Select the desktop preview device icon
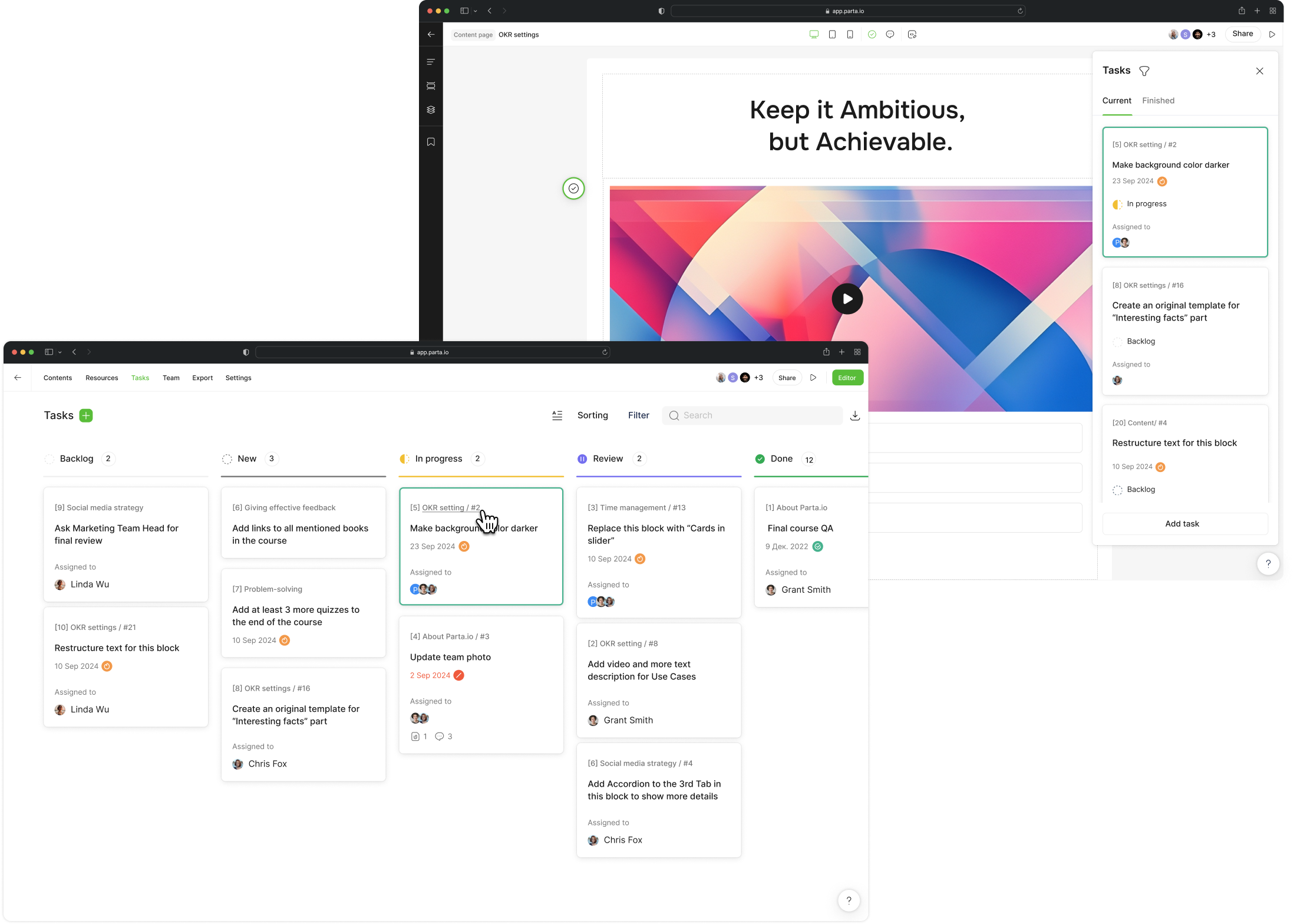The height and width of the screenshot is (924, 1297). click(x=814, y=35)
